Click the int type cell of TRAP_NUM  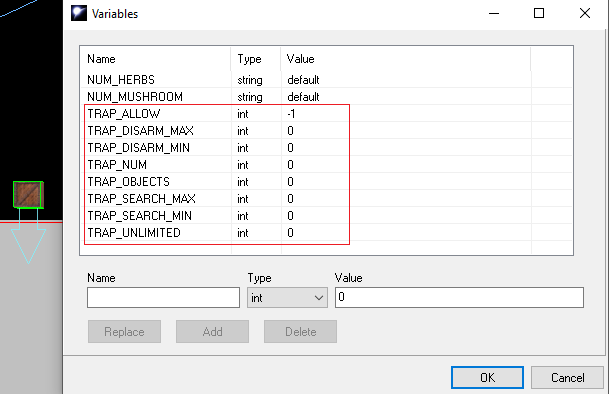(x=243, y=165)
